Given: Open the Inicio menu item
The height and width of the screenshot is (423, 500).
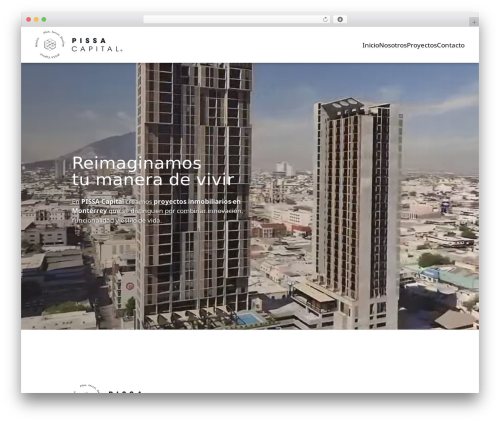Looking at the screenshot, I should [x=371, y=45].
